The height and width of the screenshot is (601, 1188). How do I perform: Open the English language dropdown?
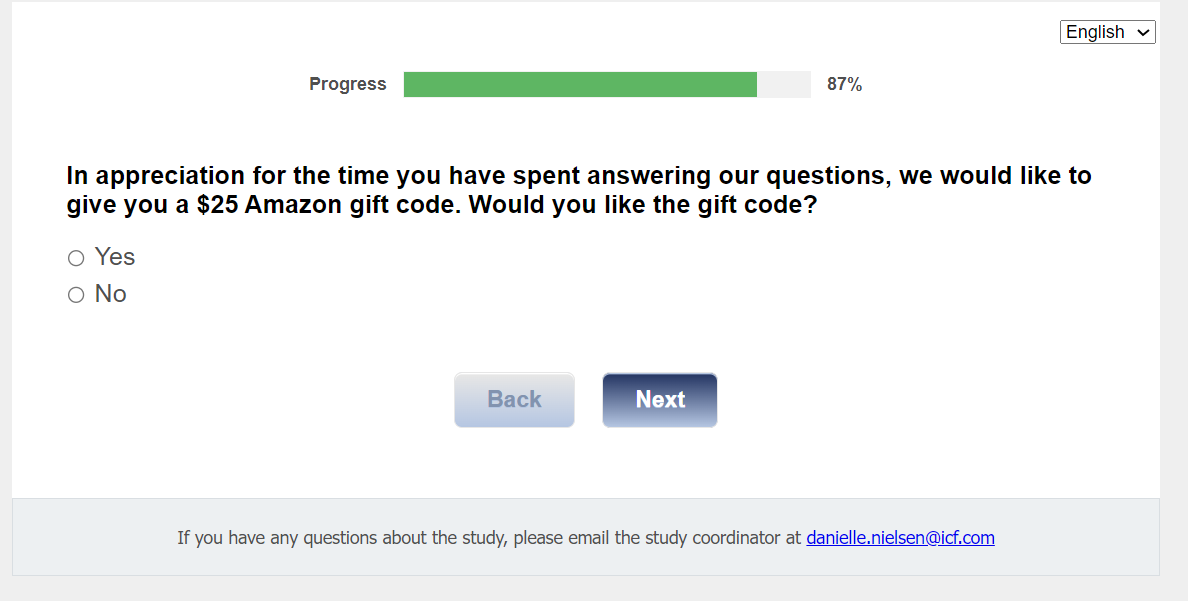[1107, 32]
